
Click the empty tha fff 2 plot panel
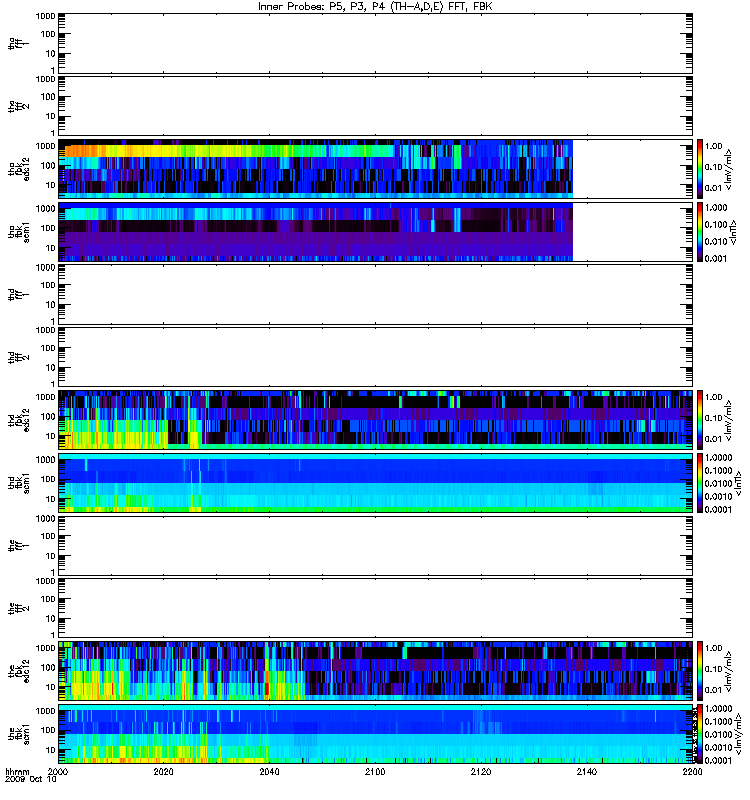(x=376, y=106)
